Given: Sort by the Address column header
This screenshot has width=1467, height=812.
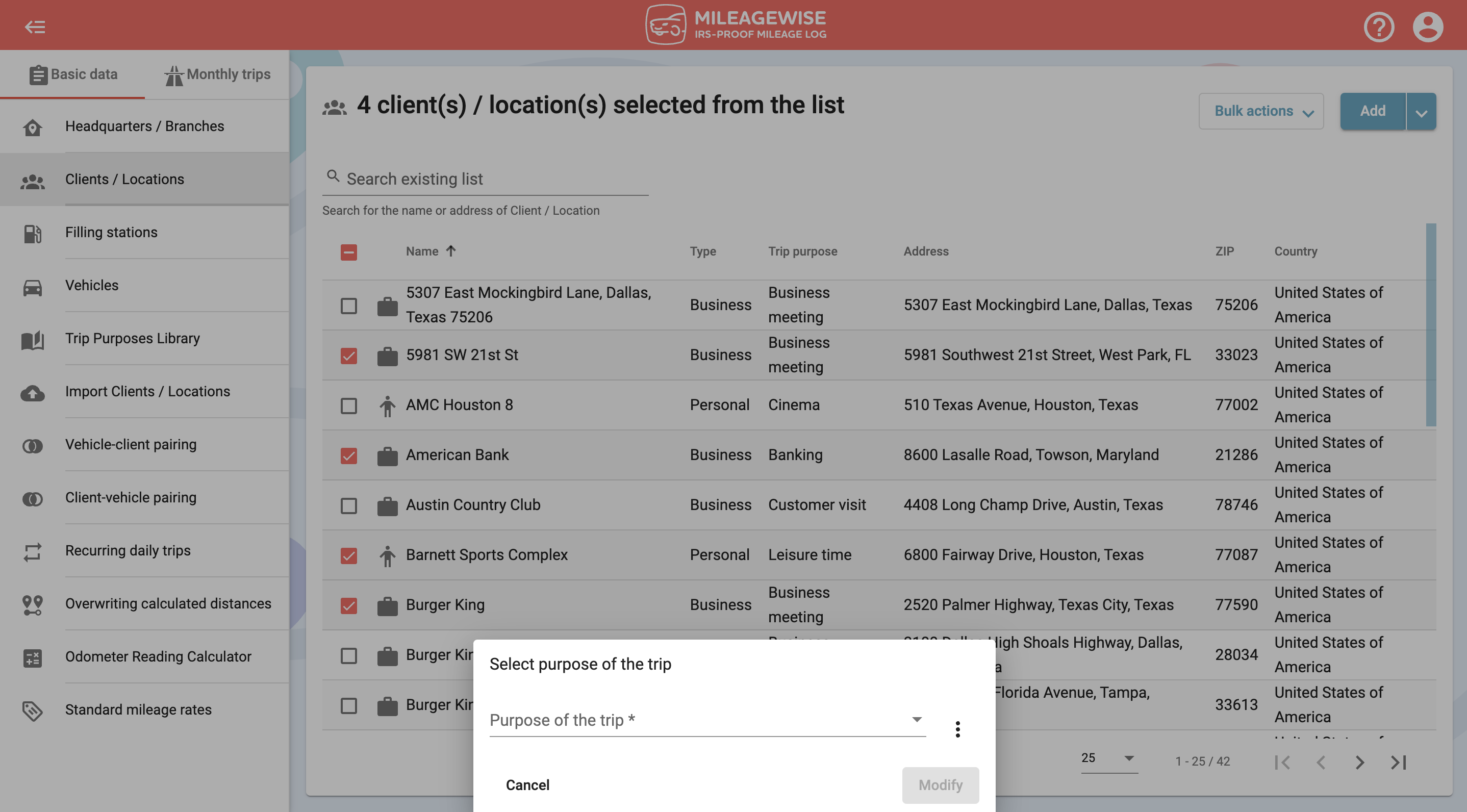Looking at the screenshot, I should tap(926, 251).
